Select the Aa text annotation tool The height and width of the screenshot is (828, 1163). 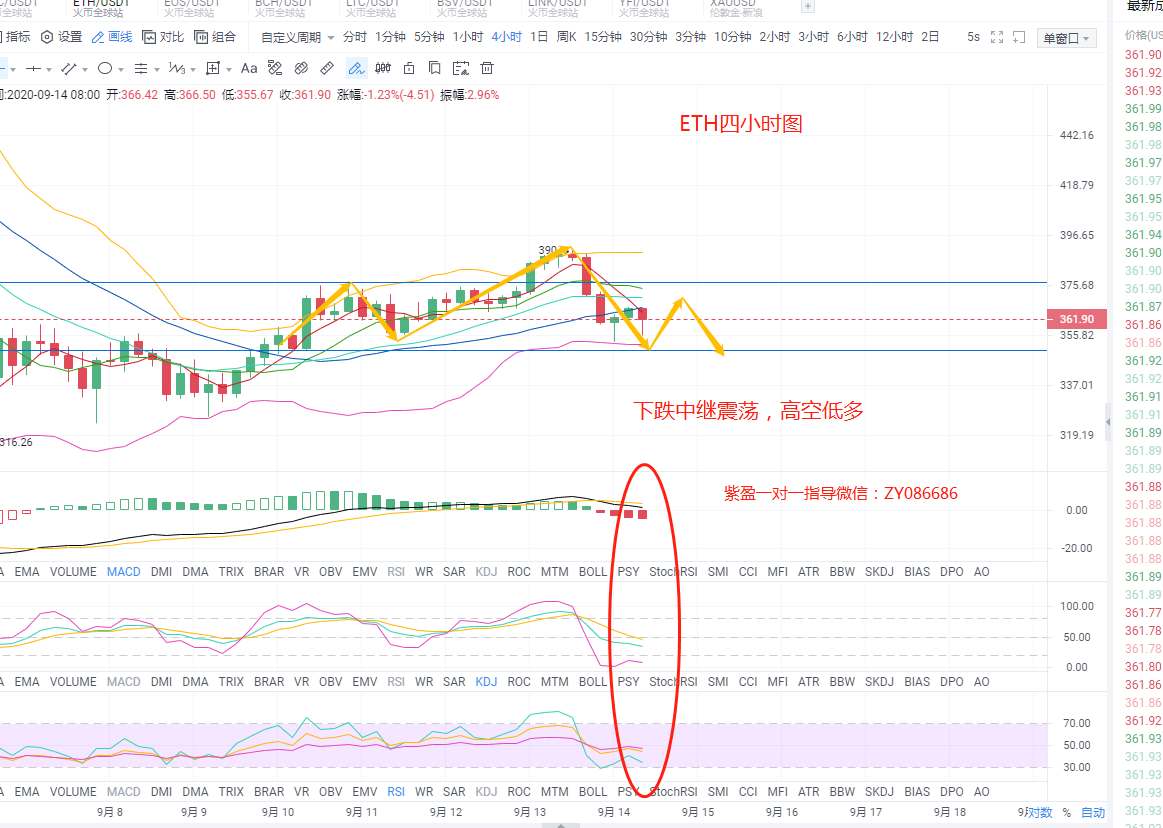pos(249,69)
